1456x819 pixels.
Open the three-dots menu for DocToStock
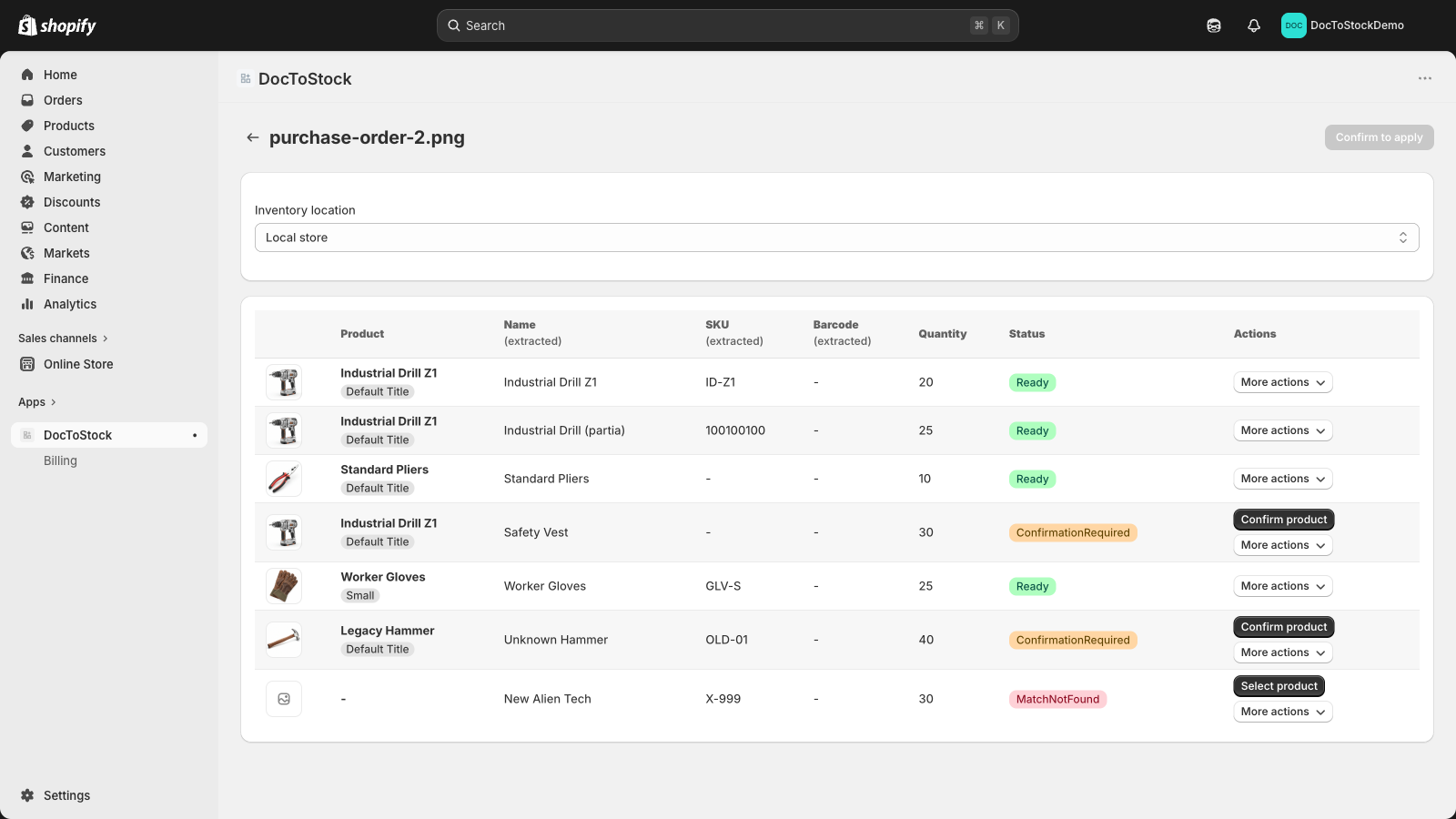tap(1425, 78)
